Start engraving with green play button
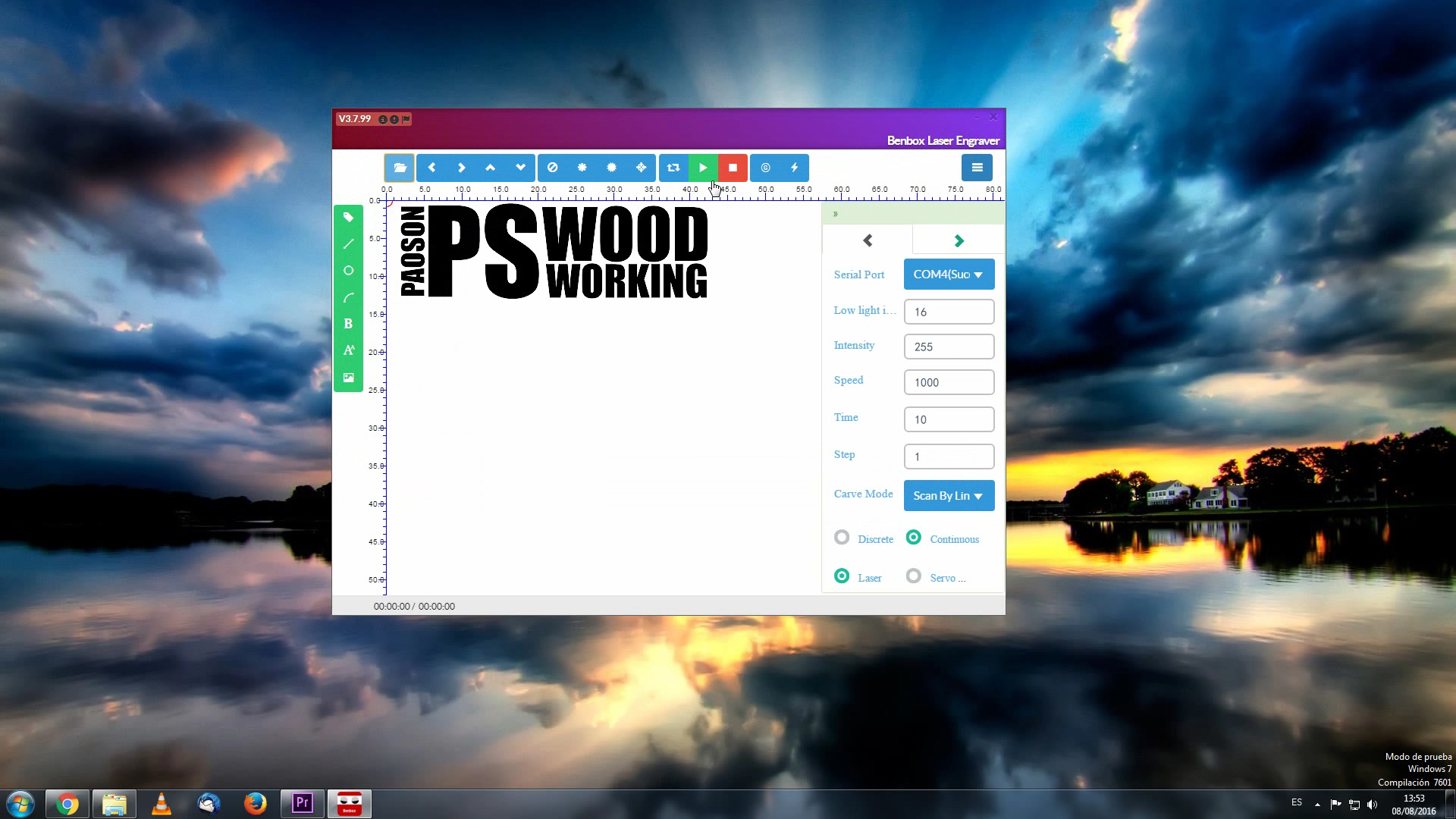Image resolution: width=1456 pixels, height=819 pixels. point(703,168)
